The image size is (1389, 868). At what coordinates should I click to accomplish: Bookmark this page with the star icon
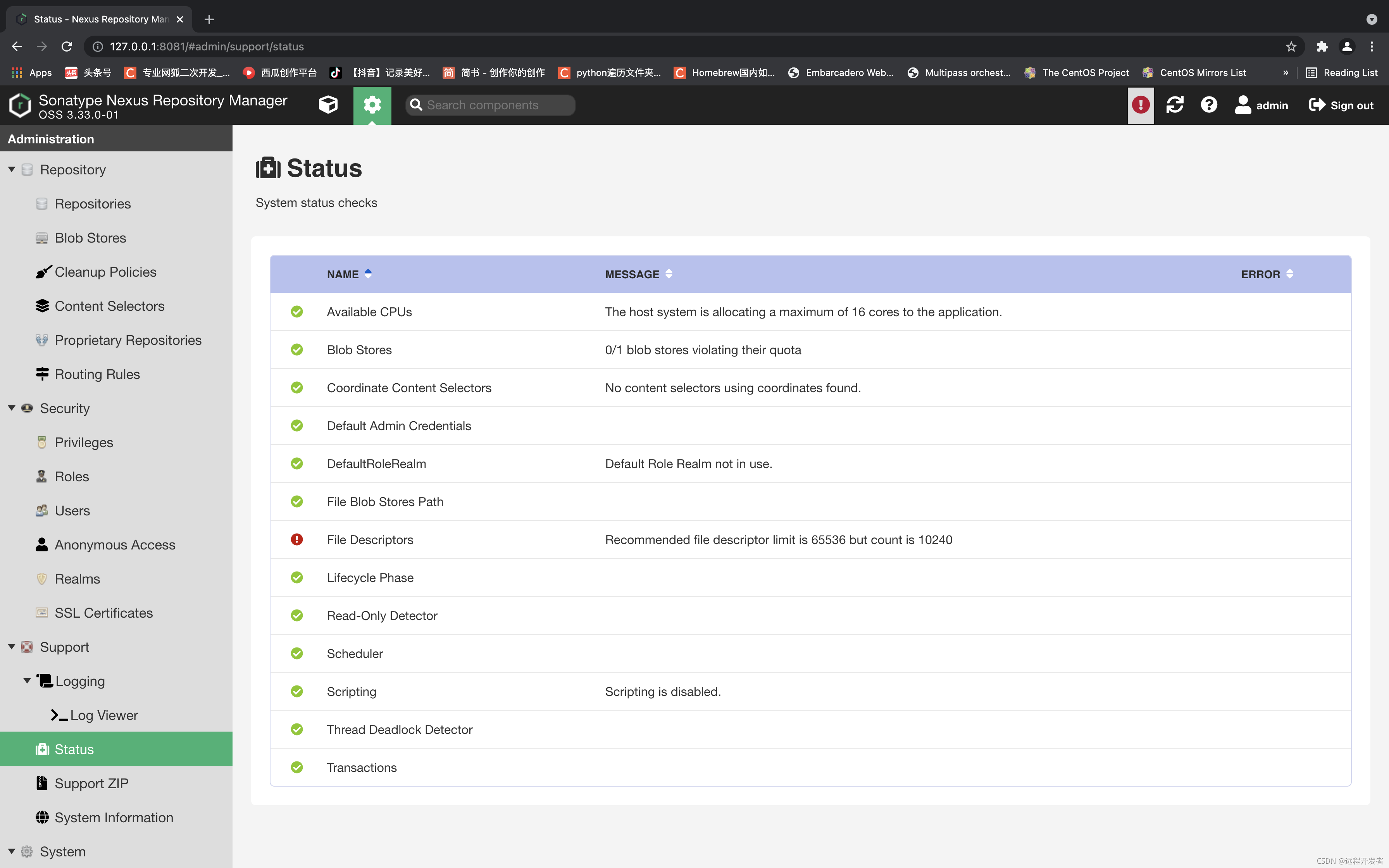1291,46
